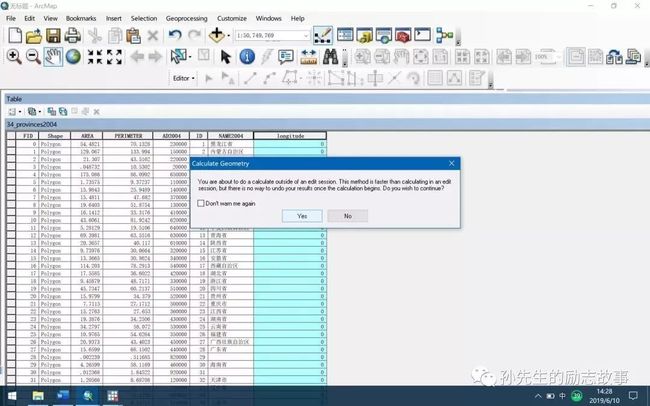Tick the row selector for FID 31

pos(11,380)
